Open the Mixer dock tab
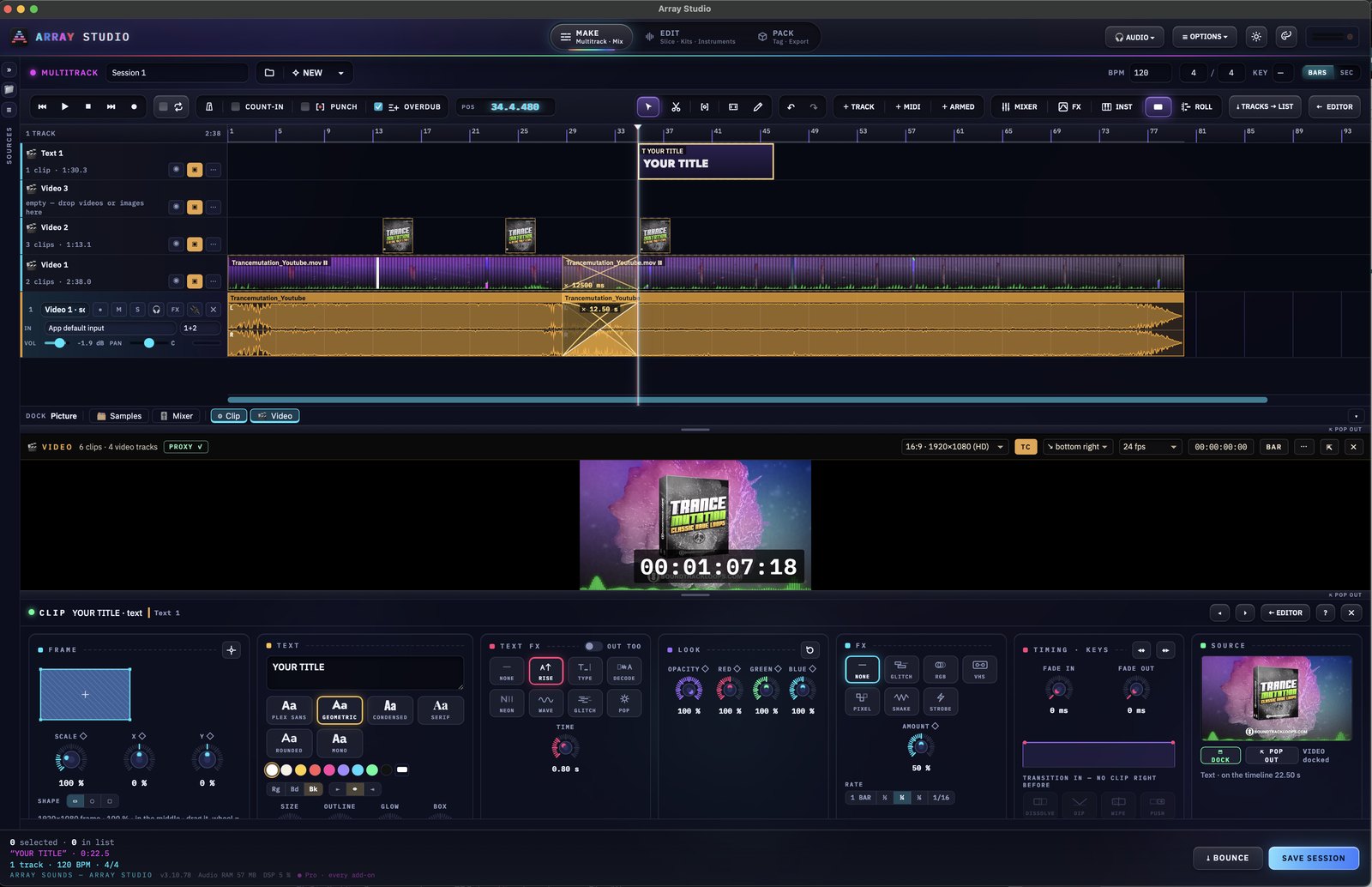This screenshot has width=1372, height=887. [177, 416]
